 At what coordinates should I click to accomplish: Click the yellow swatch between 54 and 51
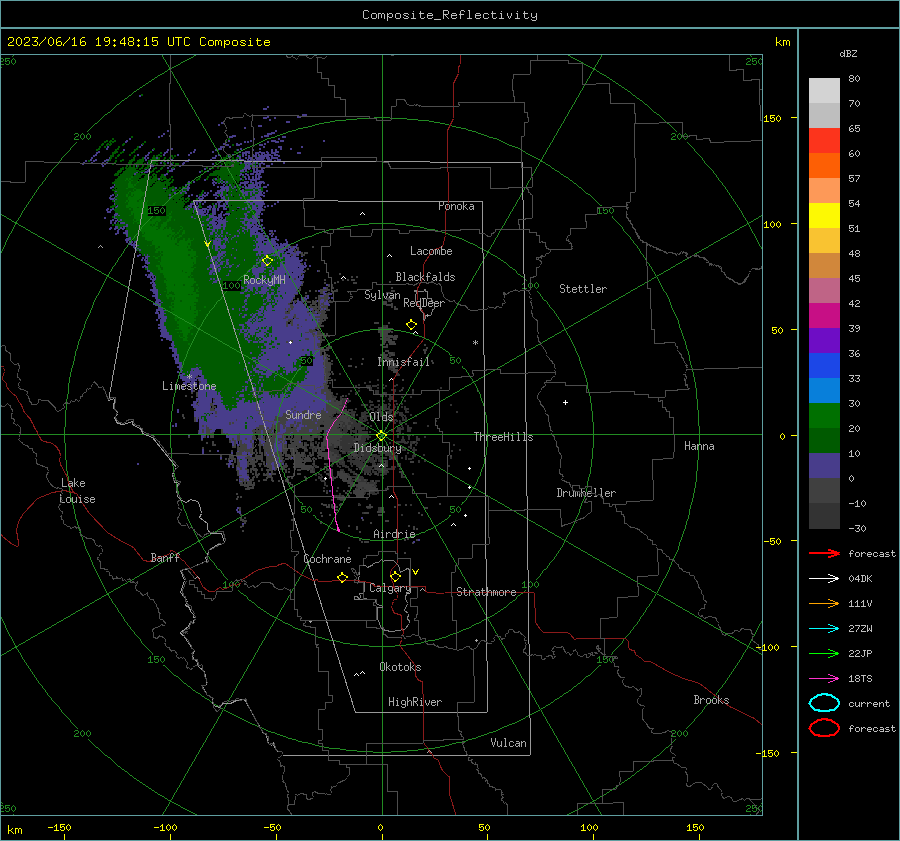(x=824, y=216)
